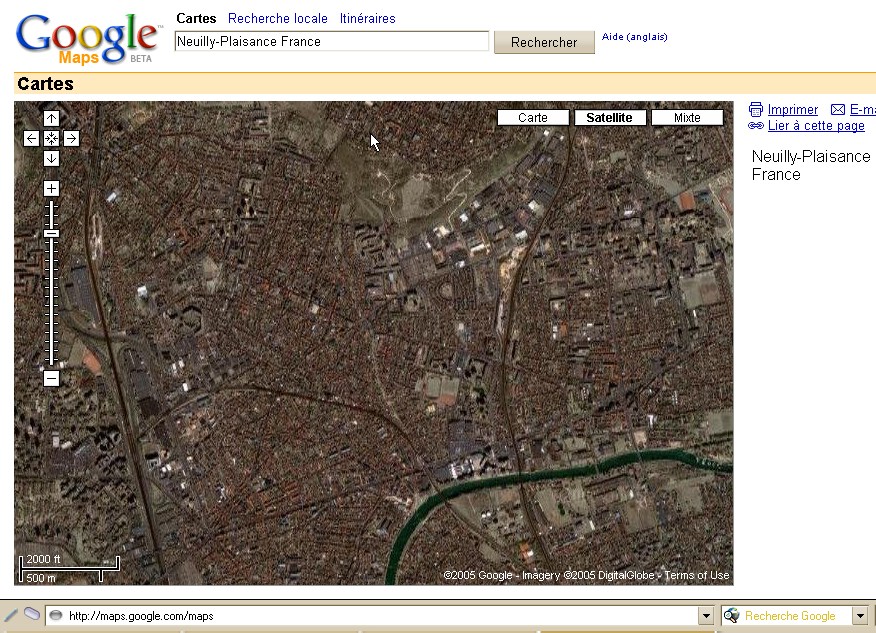The width and height of the screenshot is (876, 633).
Task: Click the Google Maps logo
Action: pos(88,37)
